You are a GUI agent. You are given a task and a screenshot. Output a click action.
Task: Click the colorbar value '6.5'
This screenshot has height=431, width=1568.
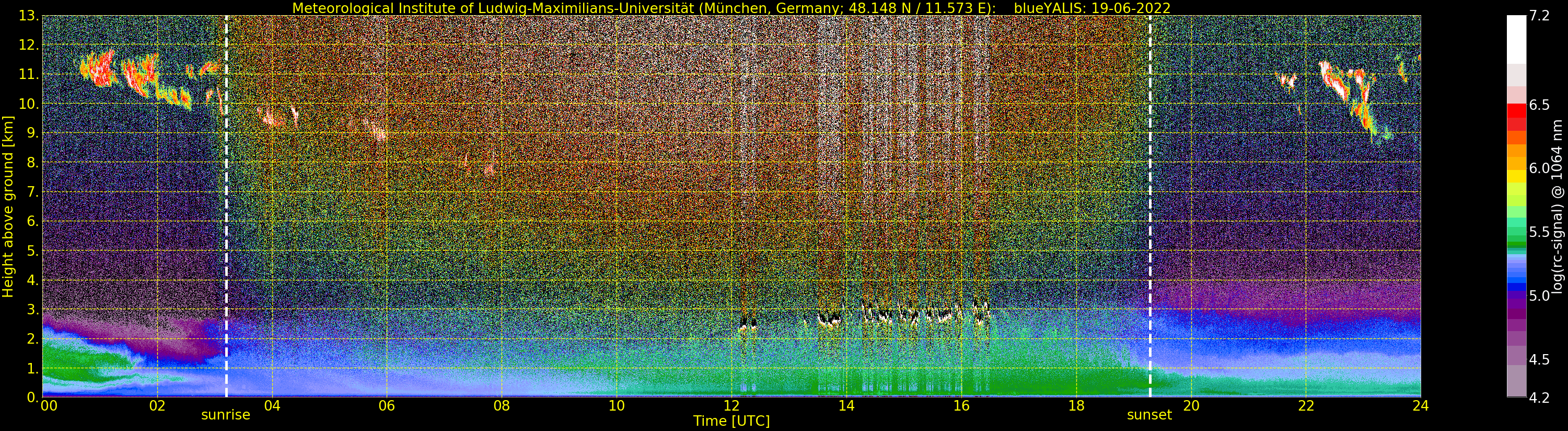click(x=1539, y=105)
